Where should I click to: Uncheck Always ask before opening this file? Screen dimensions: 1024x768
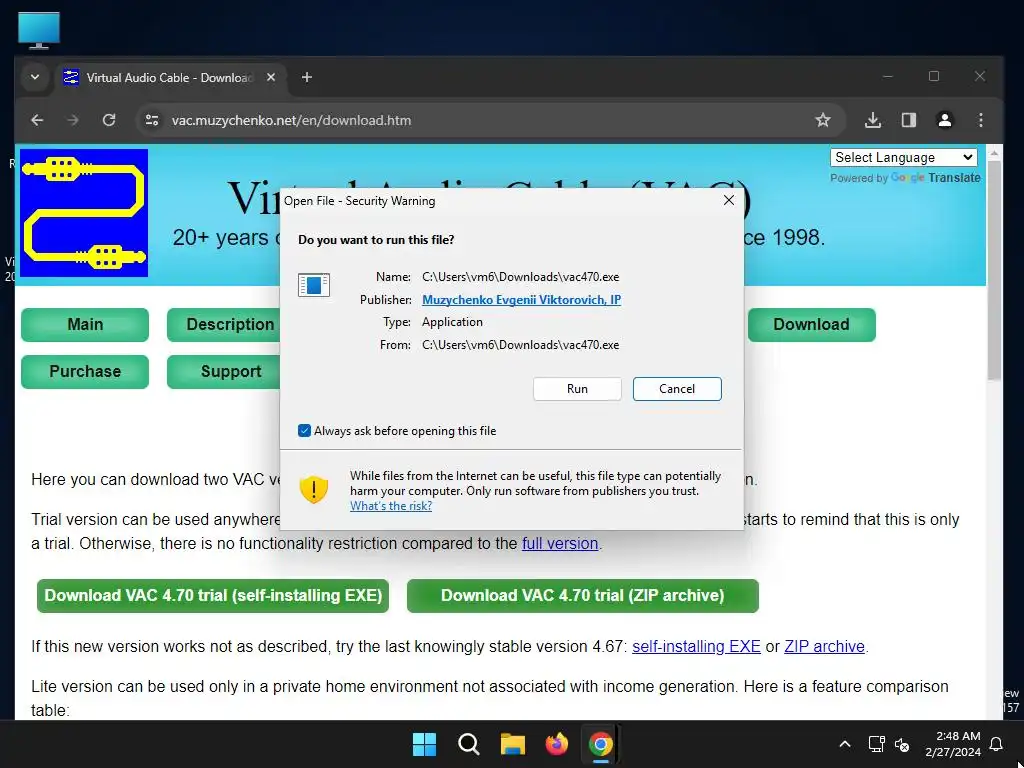[x=304, y=430]
